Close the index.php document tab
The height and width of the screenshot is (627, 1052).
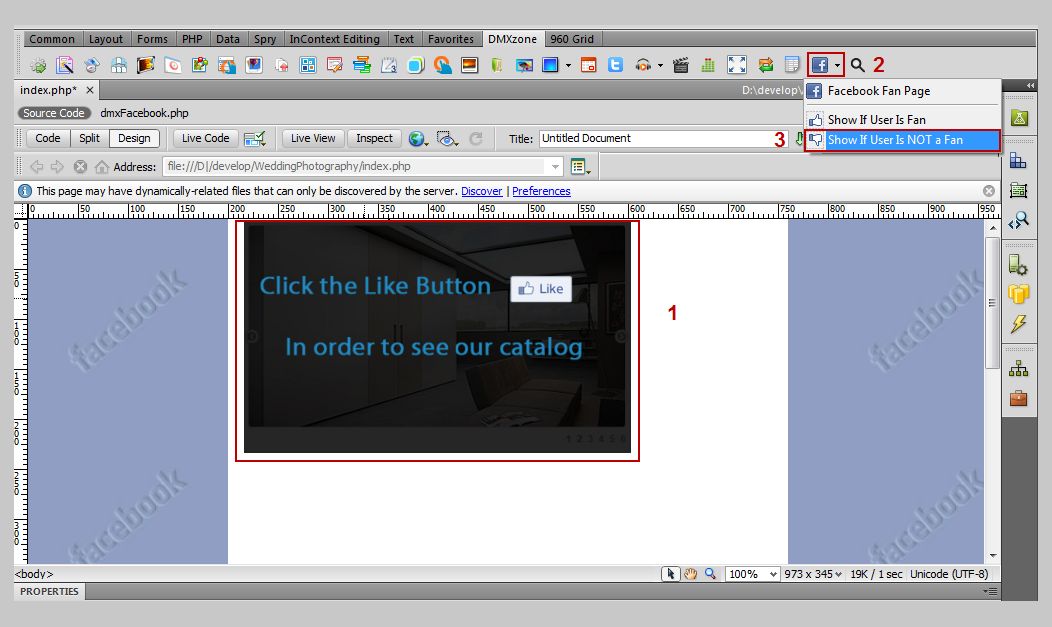tap(90, 90)
